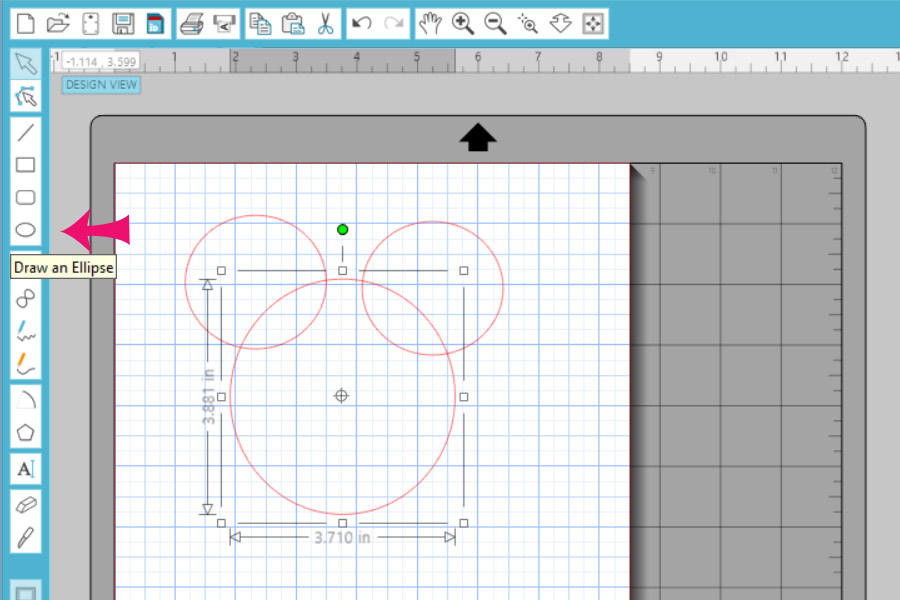The width and height of the screenshot is (900, 600).
Task: Zoom out of the canvas
Action: pyautogui.click(x=495, y=24)
